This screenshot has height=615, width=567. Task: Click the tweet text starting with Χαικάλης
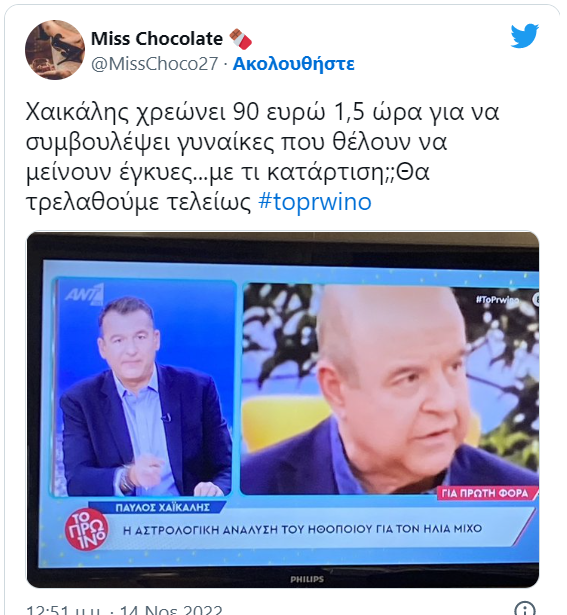262,157
